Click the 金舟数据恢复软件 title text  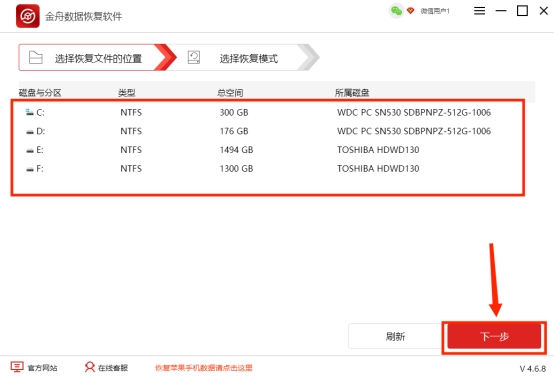click(83, 16)
